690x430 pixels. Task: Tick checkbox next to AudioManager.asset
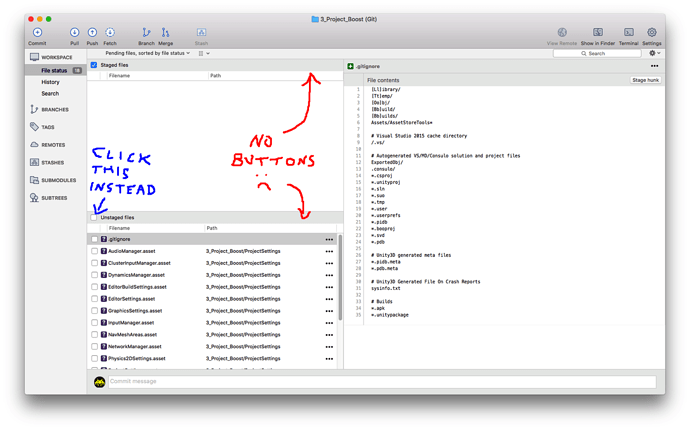tap(94, 251)
